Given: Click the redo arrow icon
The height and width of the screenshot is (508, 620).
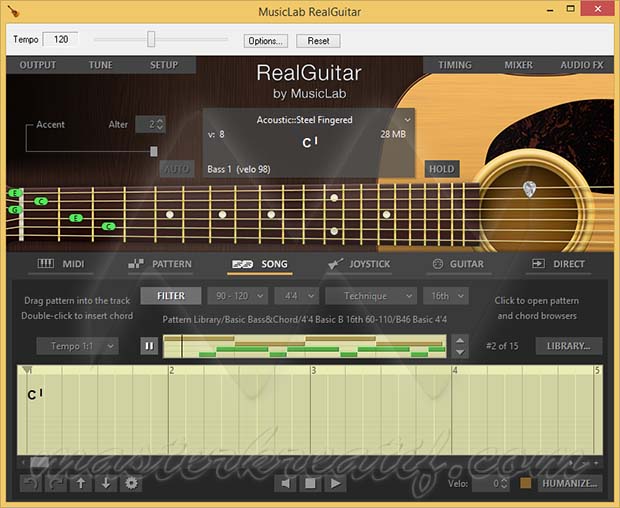Looking at the screenshot, I should coord(56,484).
